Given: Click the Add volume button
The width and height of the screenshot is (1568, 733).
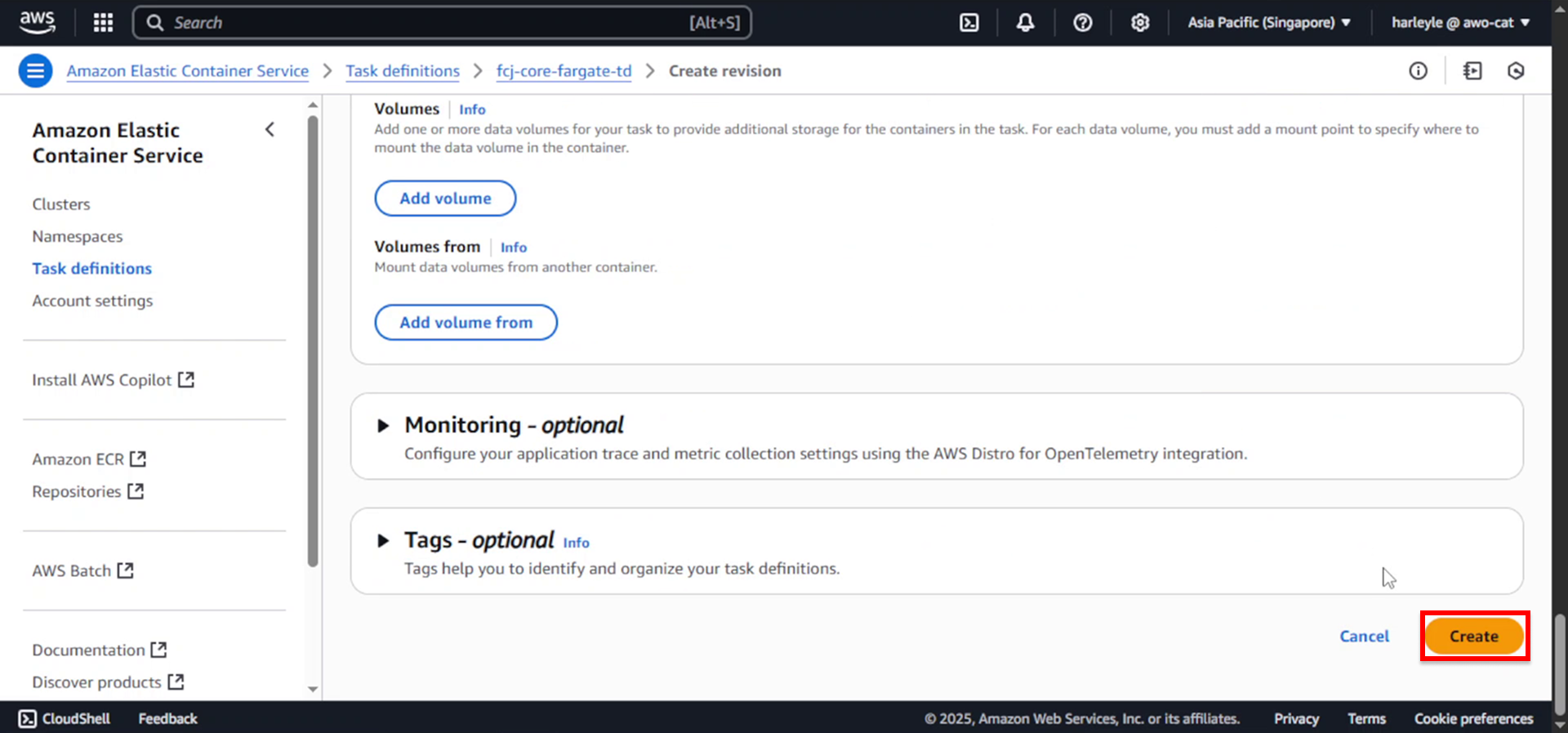Looking at the screenshot, I should pyautogui.click(x=445, y=199).
